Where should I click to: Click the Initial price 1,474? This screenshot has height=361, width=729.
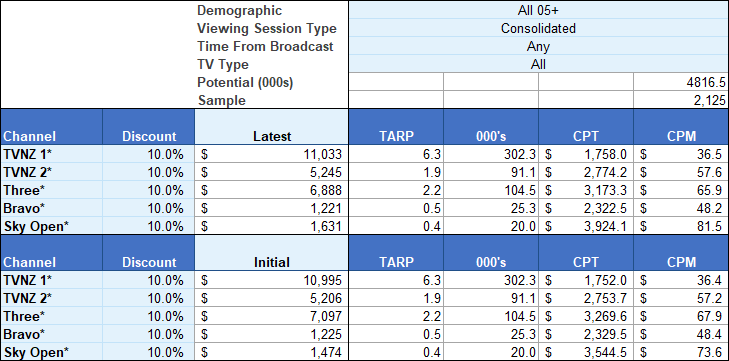coord(272,352)
